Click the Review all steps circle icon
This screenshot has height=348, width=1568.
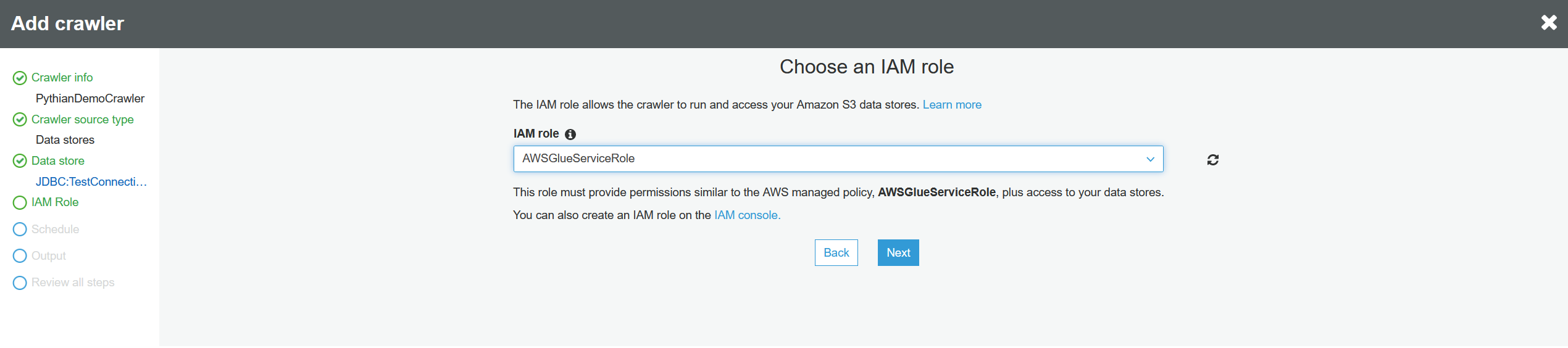(x=20, y=283)
